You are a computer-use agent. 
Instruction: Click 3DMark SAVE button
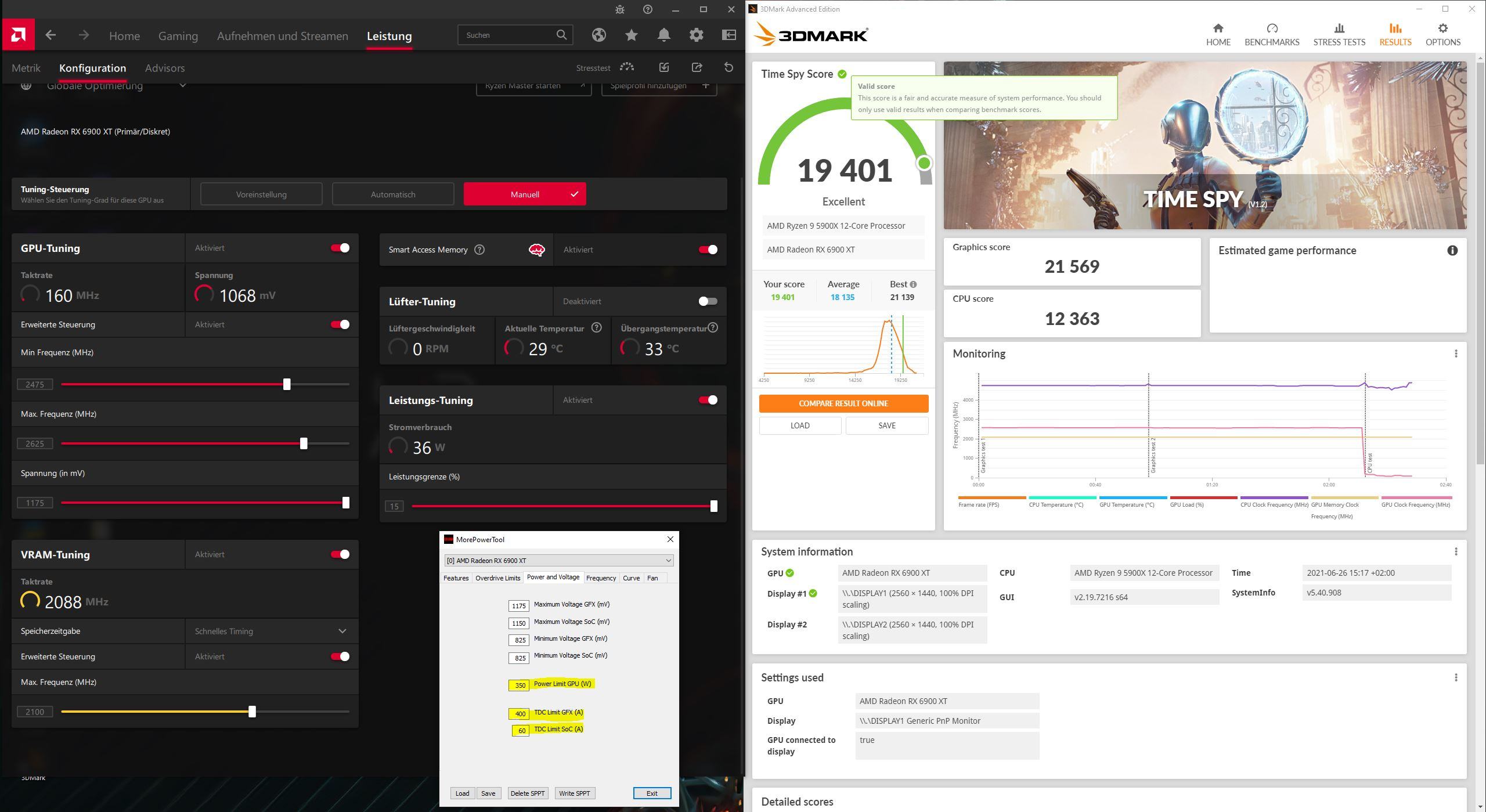tap(887, 425)
